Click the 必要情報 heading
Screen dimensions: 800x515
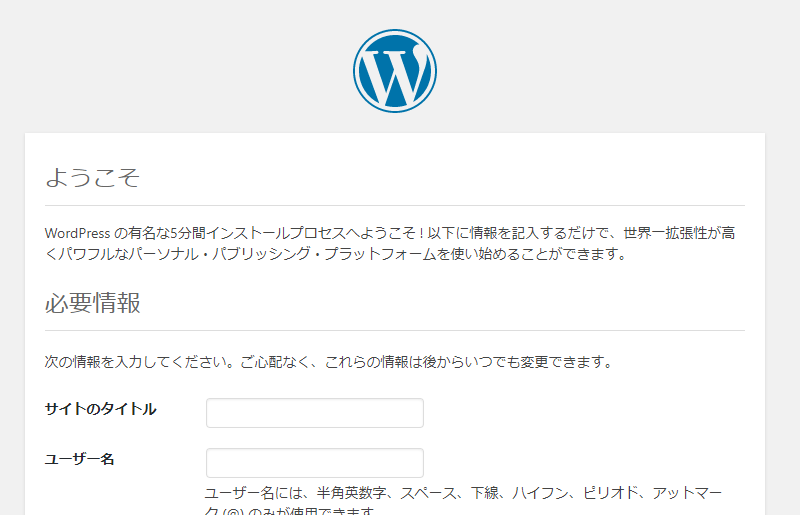[92, 303]
